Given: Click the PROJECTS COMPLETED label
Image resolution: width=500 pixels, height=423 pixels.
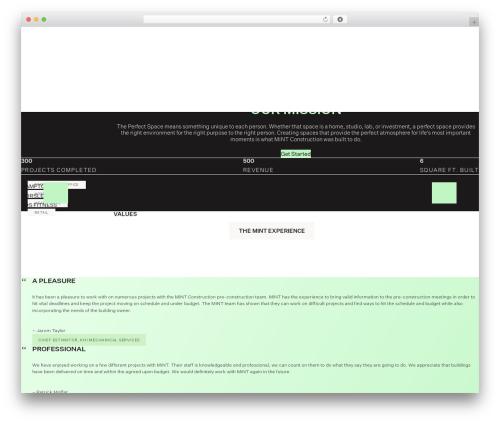Looking at the screenshot, I should 59,170.
